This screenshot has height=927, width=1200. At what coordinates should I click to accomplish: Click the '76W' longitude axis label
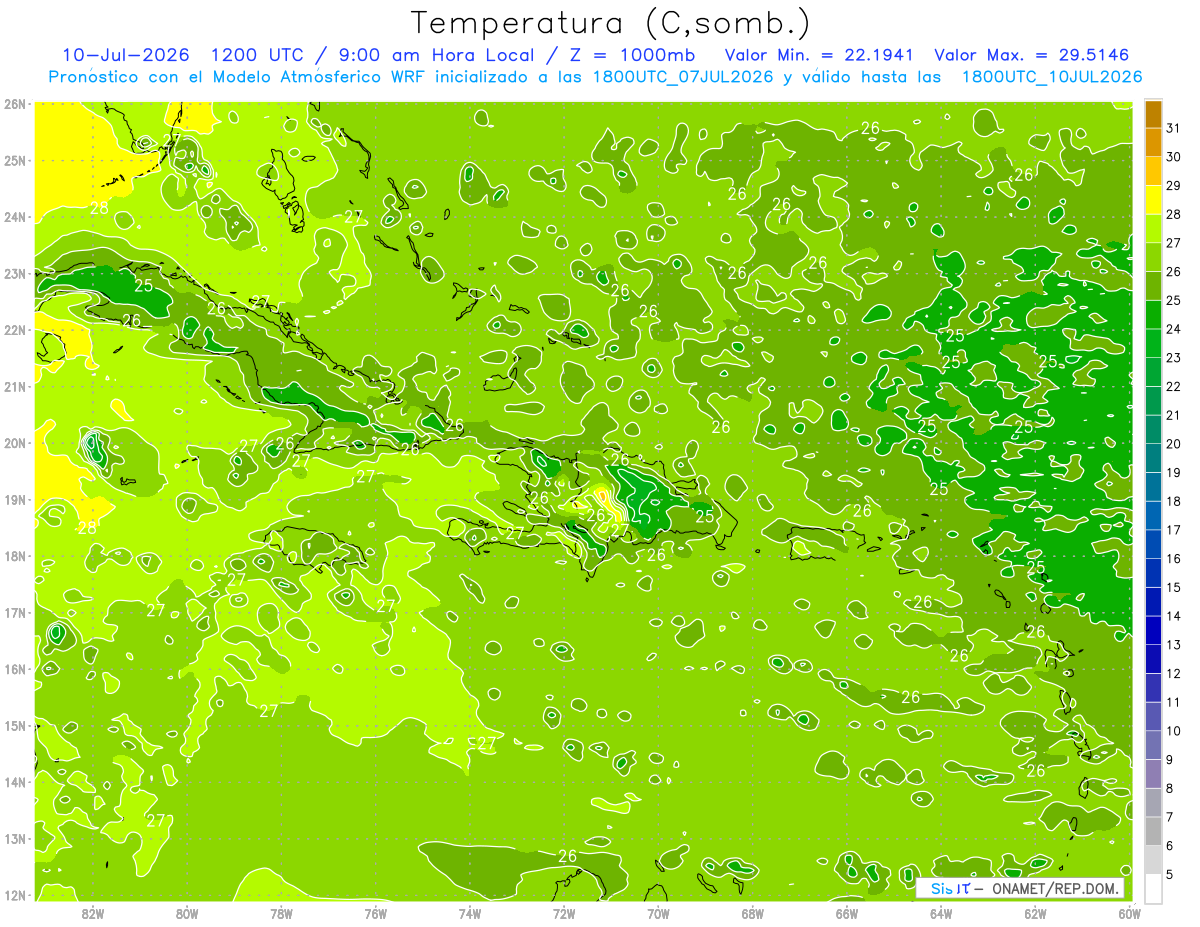(376, 914)
